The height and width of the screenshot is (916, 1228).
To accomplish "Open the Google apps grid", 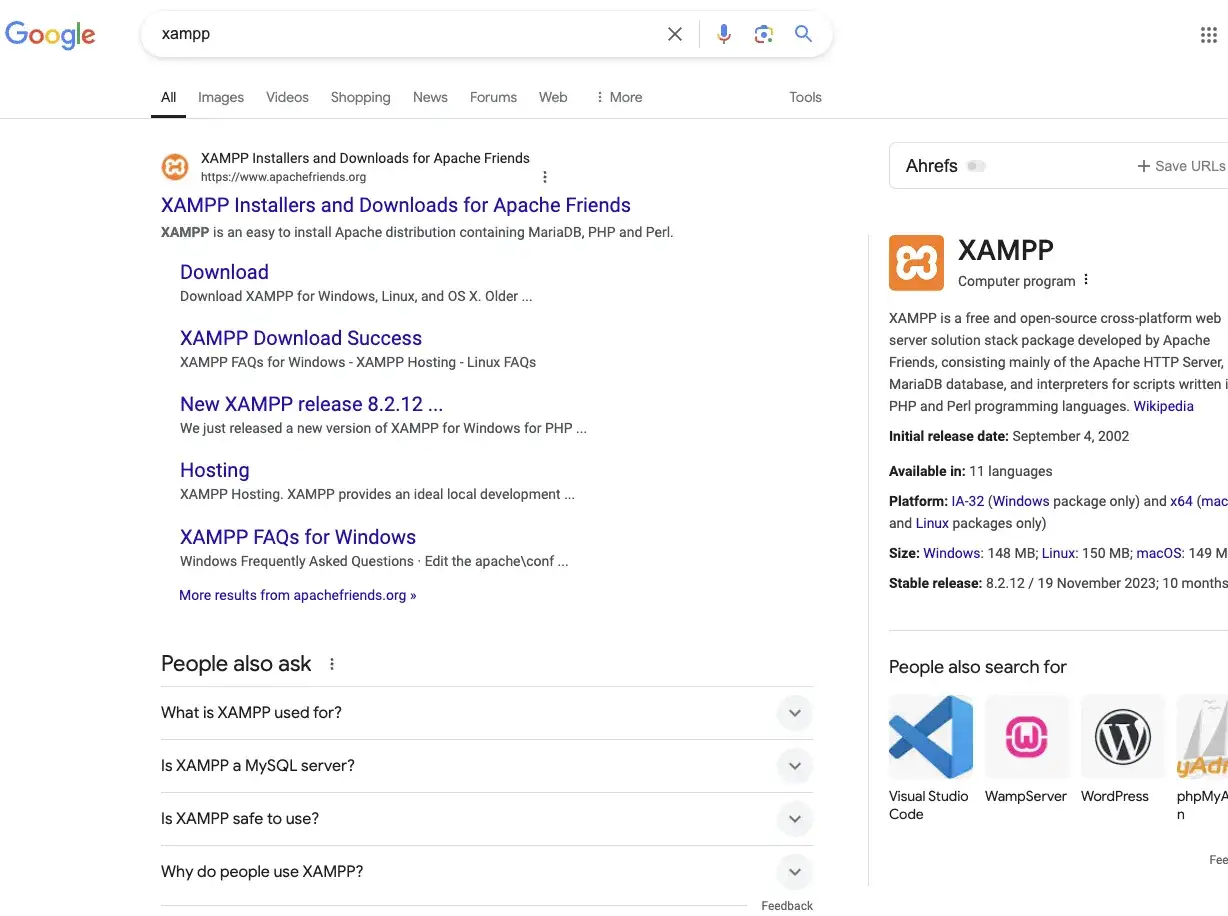I will point(1208,34).
